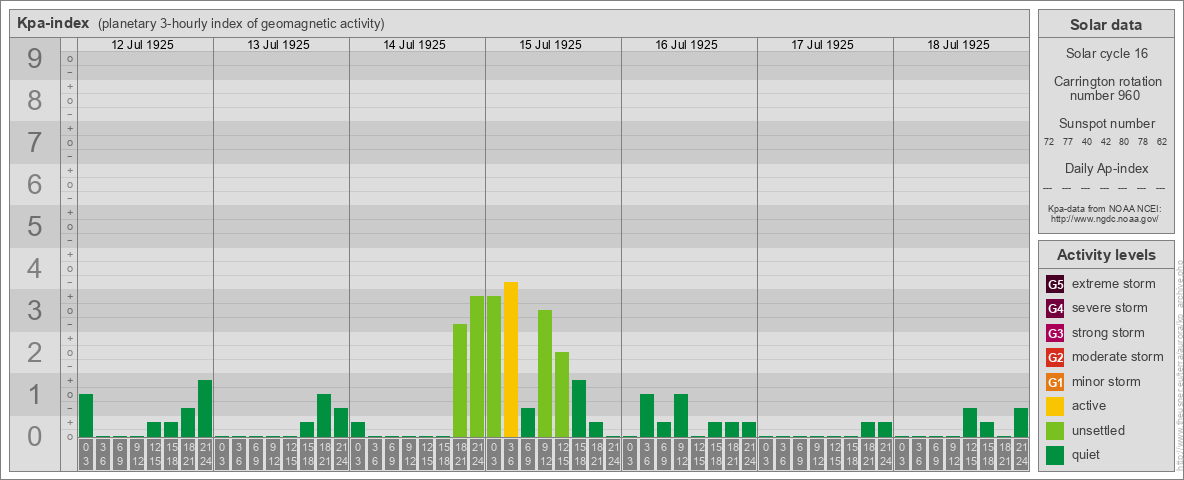Click the 'unsettled' legend text
1184x480 pixels.
click(1099, 430)
